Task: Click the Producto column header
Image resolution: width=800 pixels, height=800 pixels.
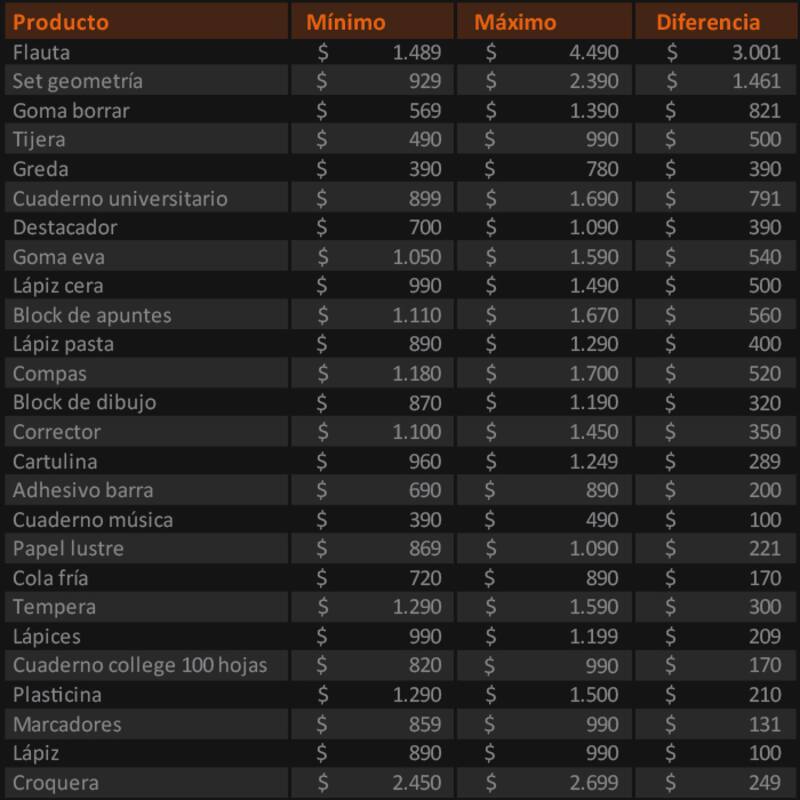Action: click(61, 22)
